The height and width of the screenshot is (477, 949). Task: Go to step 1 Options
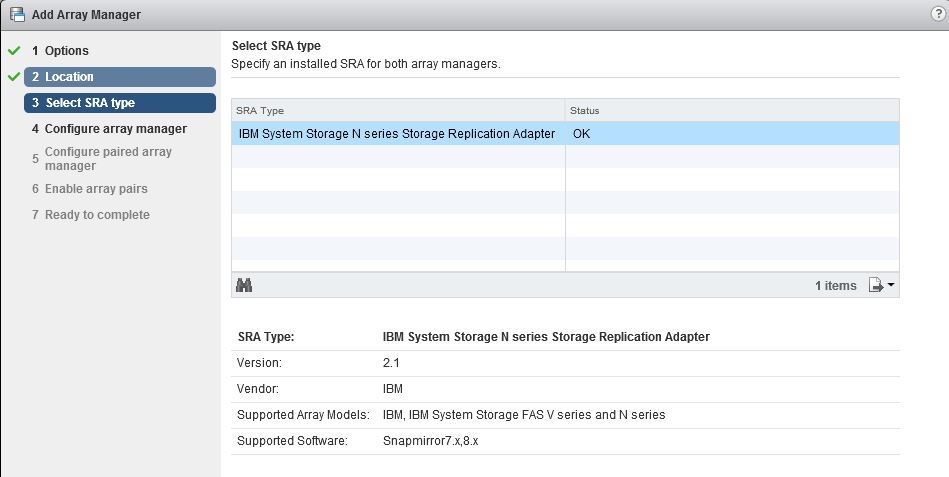(60, 51)
